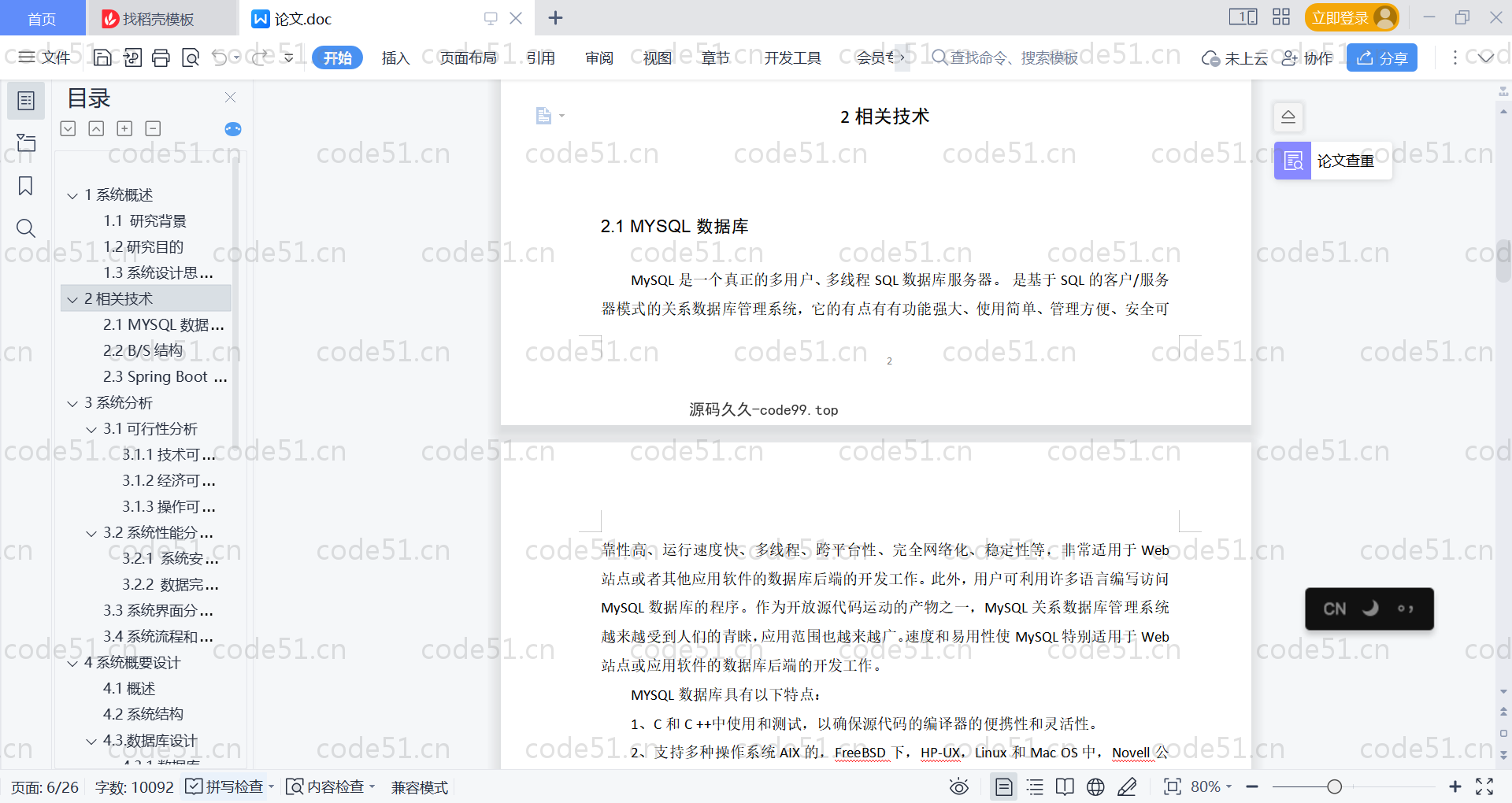The width and height of the screenshot is (1512, 803).
Task: Open the bookmark icon in left sidebar
Action: tap(26, 186)
